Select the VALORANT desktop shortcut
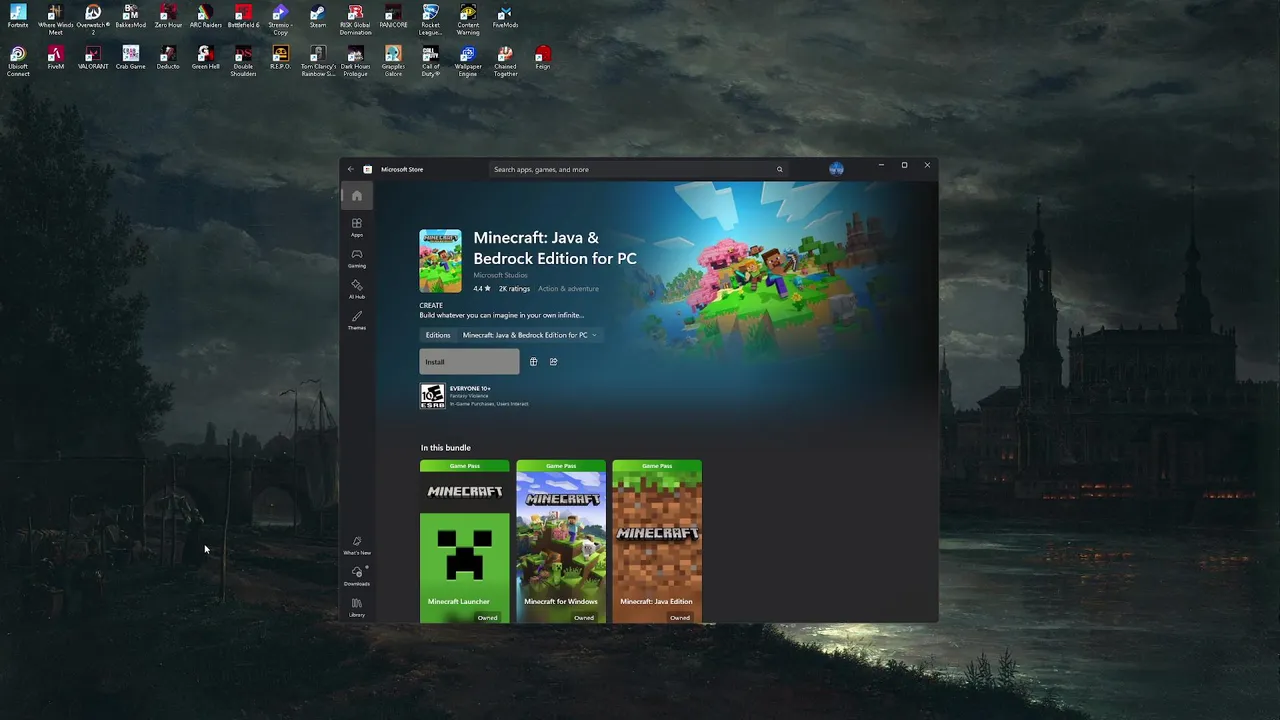Viewport: 1280px width, 720px height. 93,58
